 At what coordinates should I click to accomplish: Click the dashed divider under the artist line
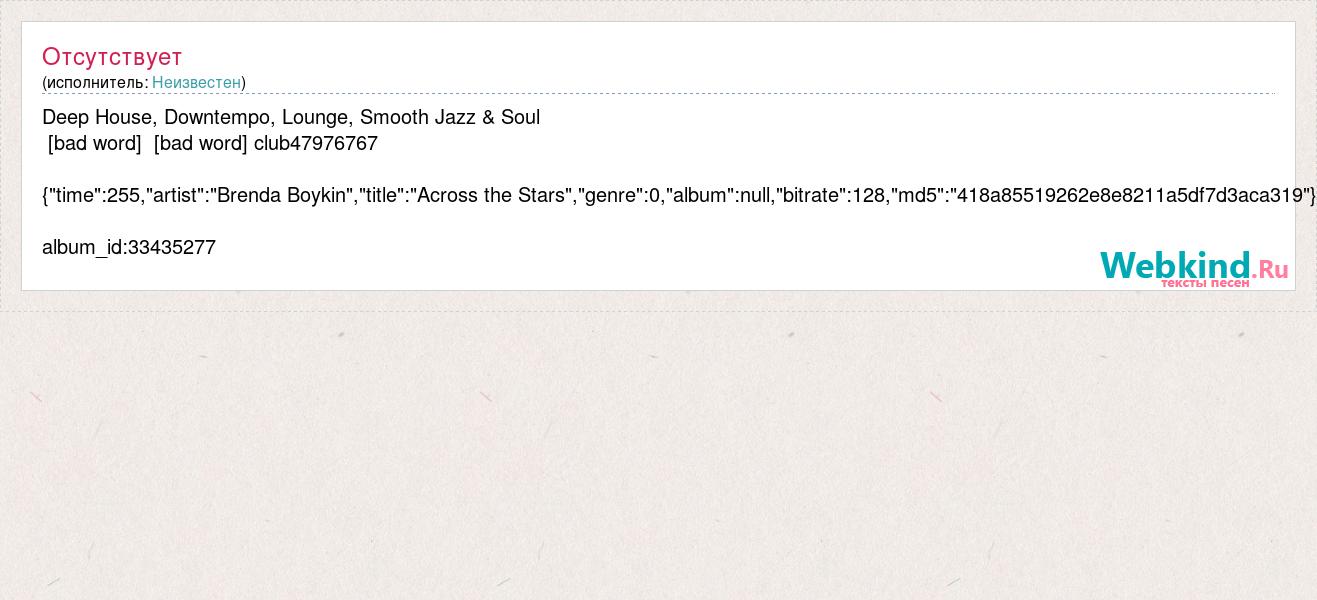point(658,94)
